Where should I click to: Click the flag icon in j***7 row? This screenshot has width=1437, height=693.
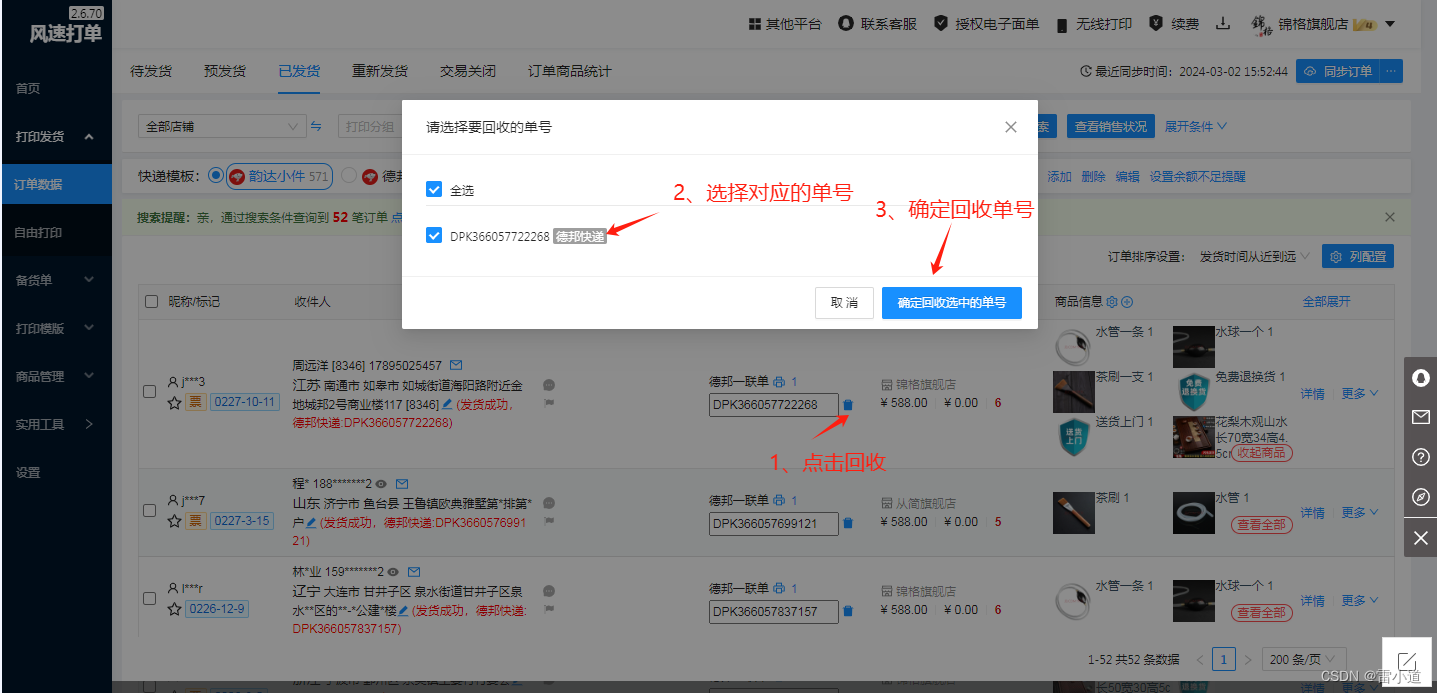(x=549, y=521)
